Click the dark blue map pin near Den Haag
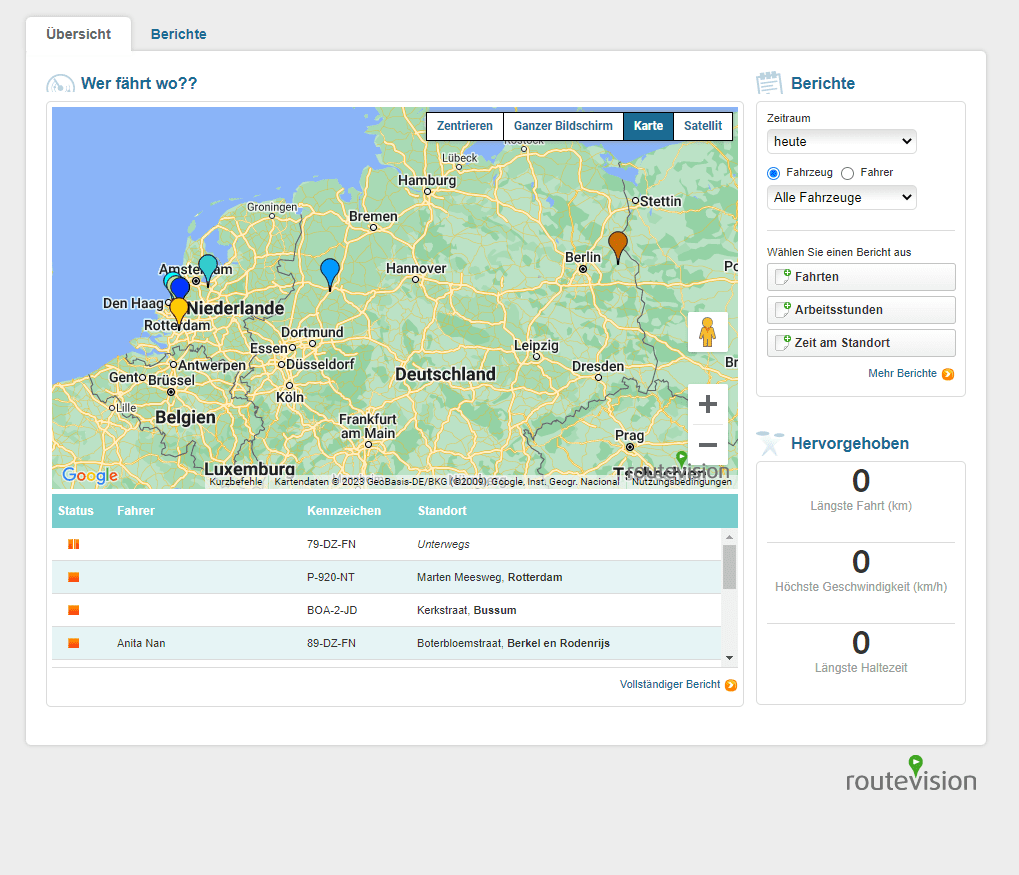 180,289
